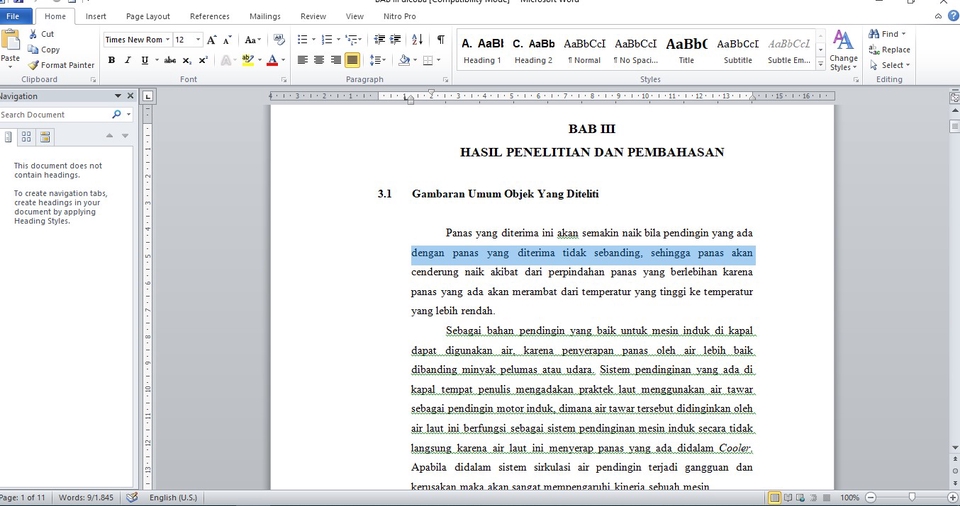Apply Subtitle style
Image resolution: width=960 pixels, height=506 pixels.
pos(738,50)
